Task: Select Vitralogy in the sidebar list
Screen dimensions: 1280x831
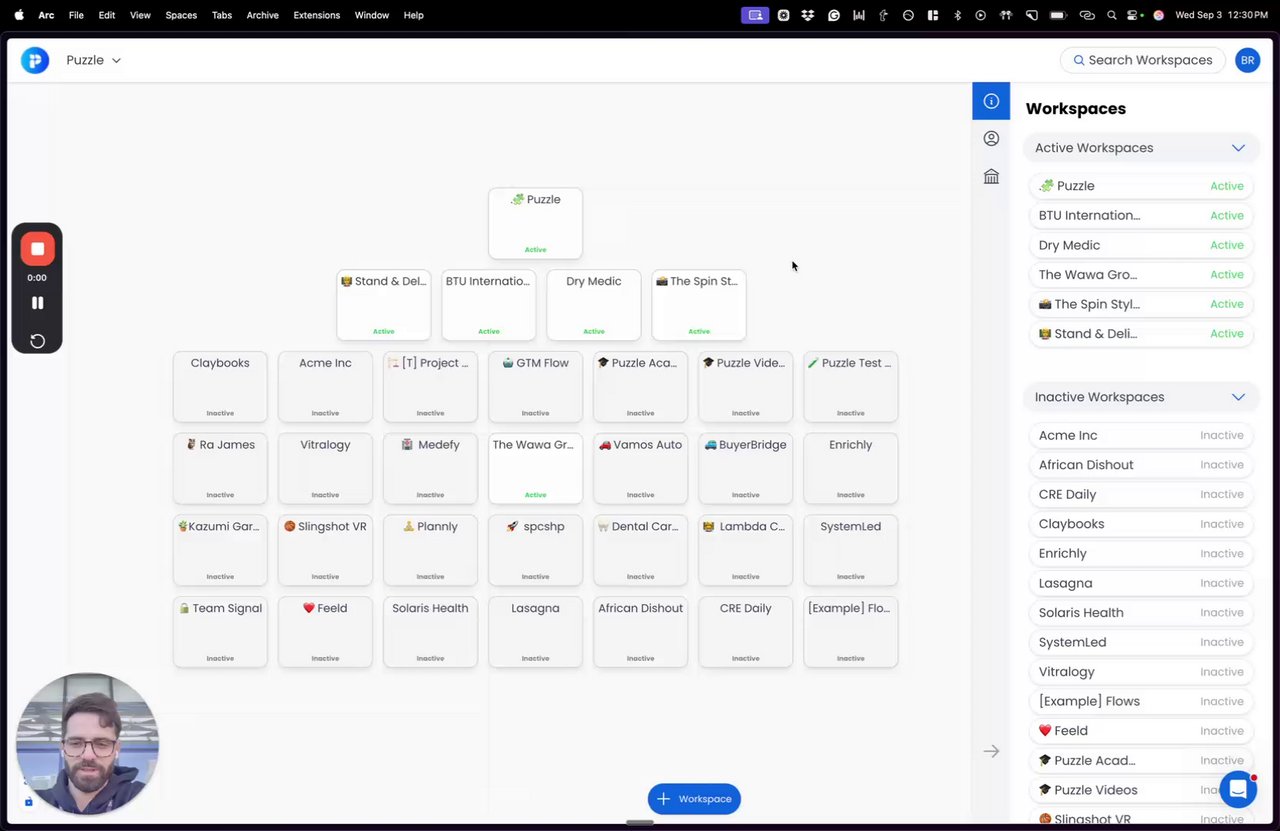Action: point(1141,672)
